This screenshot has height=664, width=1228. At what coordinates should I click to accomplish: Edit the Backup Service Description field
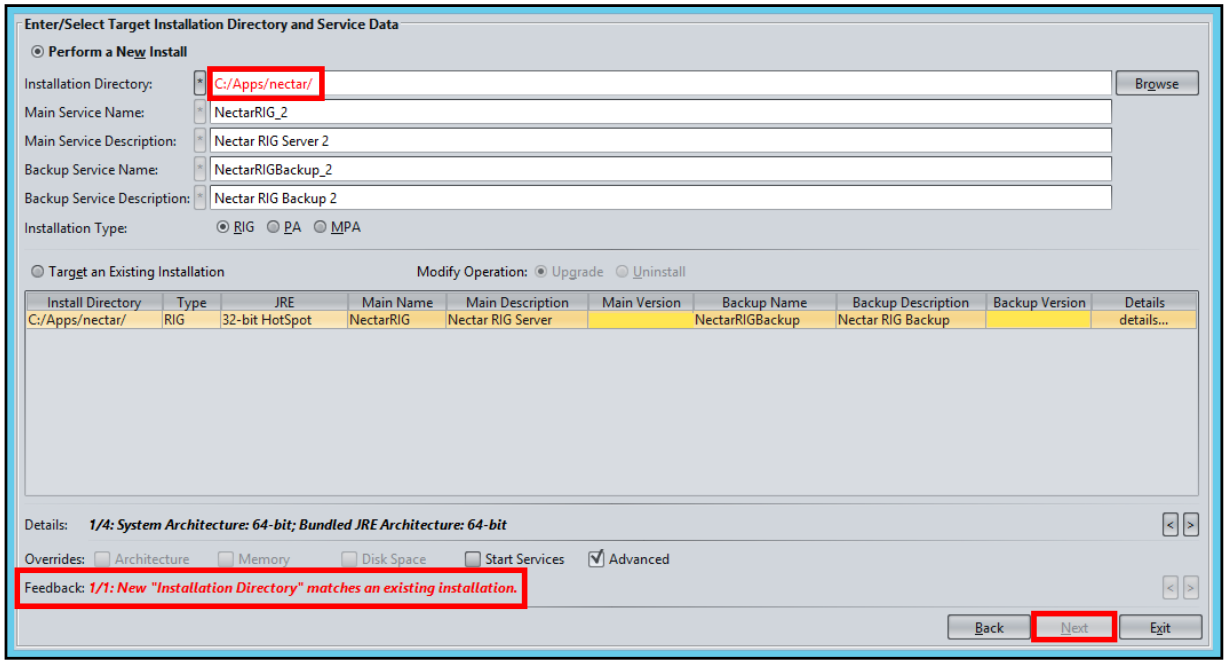point(660,198)
